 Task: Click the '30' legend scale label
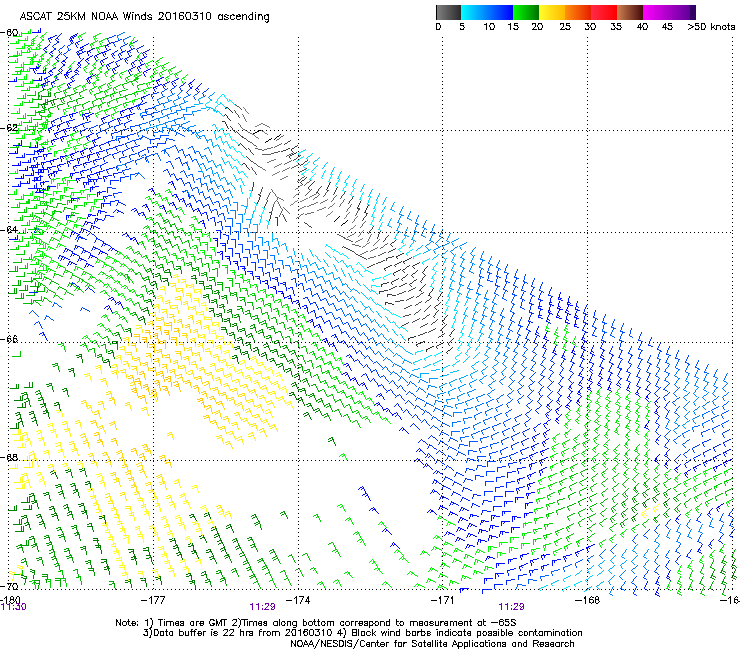590,27
